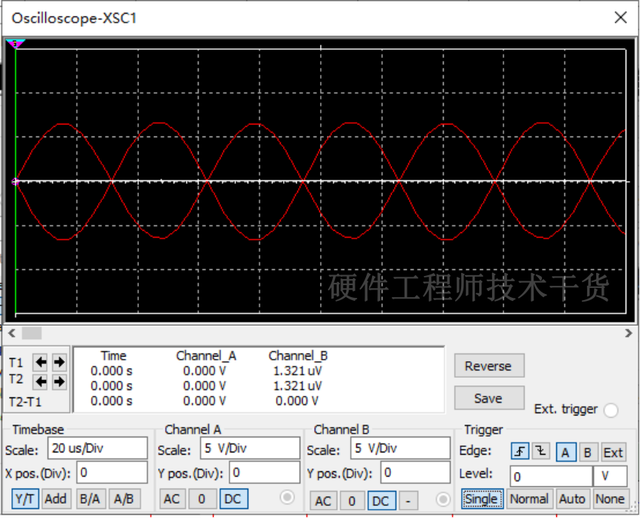Image resolution: width=640 pixels, height=518 pixels.
Task: Move cursor T2 left with its arrow
Action: pyautogui.click(x=40, y=382)
